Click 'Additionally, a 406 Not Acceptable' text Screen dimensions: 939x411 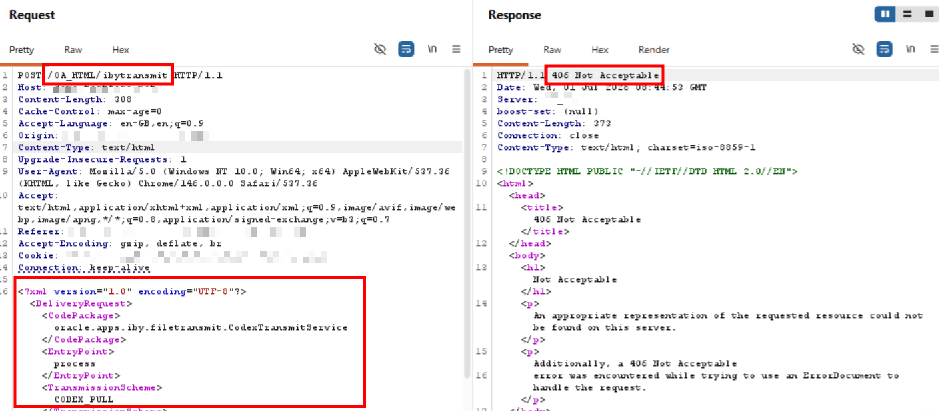tap(635, 363)
